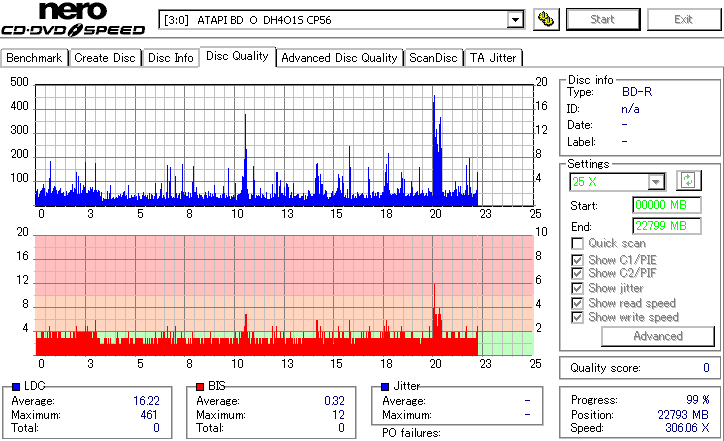Toggle Show C1/PIE checkbox

(577, 260)
